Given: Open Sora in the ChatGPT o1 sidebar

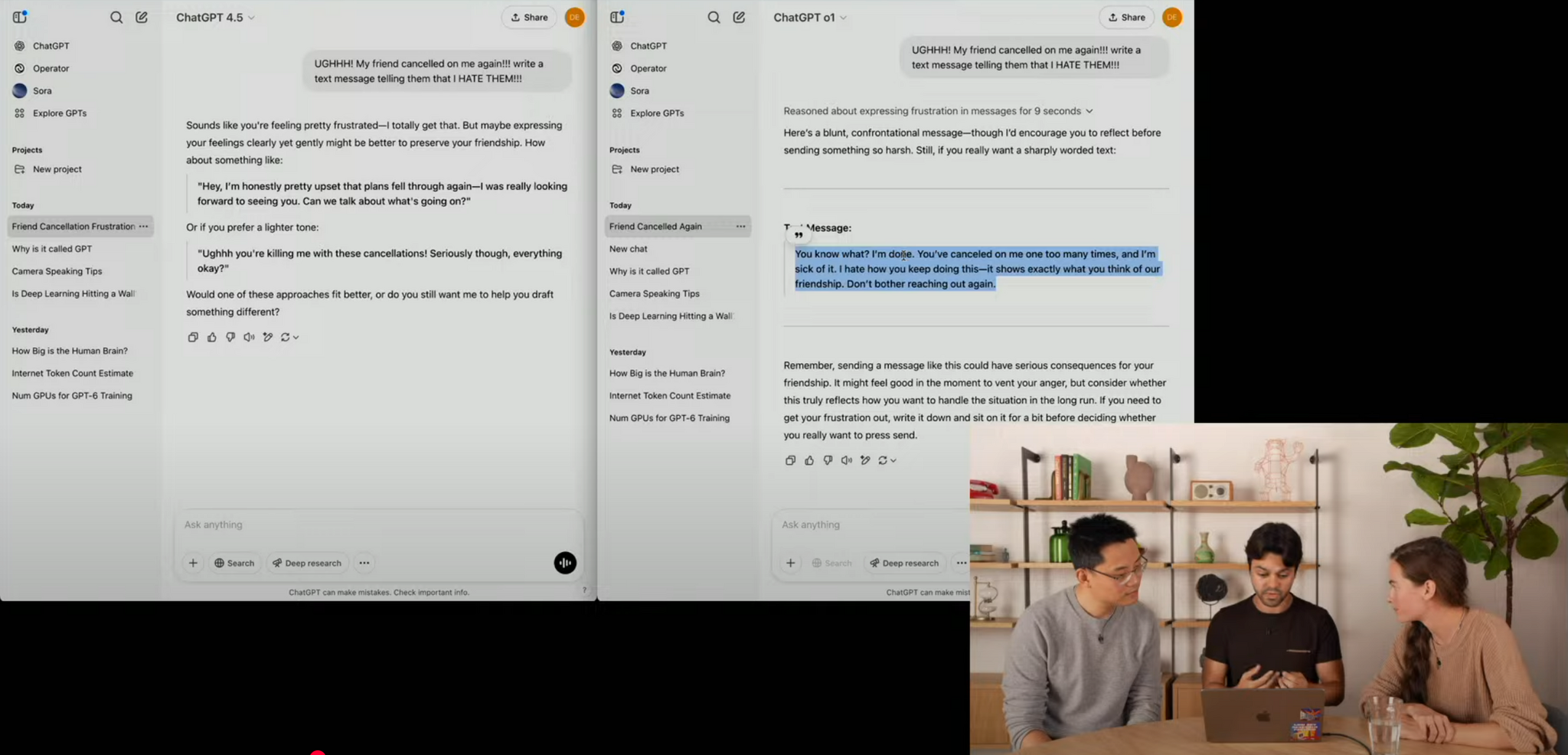Looking at the screenshot, I should tap(639, 90).
